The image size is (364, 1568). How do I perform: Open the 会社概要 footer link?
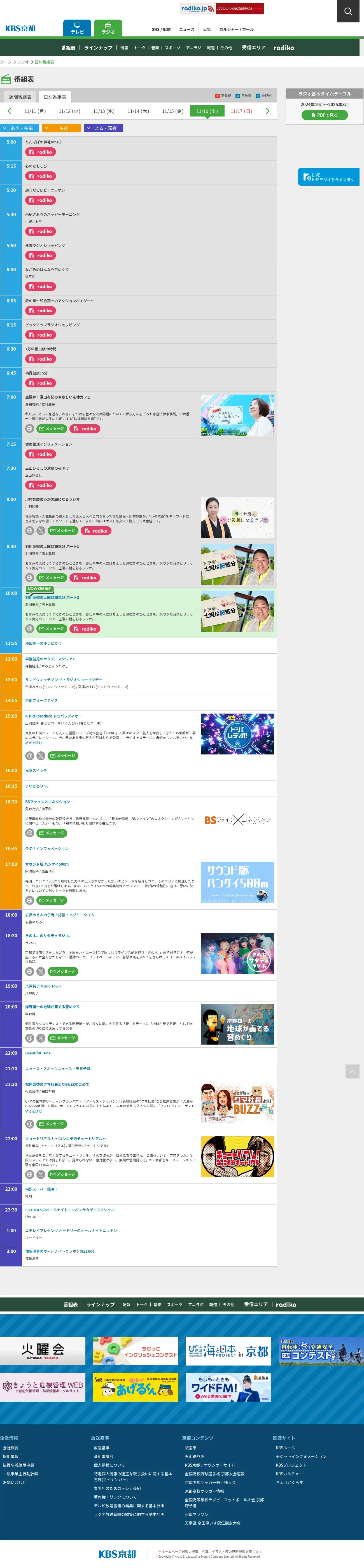pos(11,1448)
